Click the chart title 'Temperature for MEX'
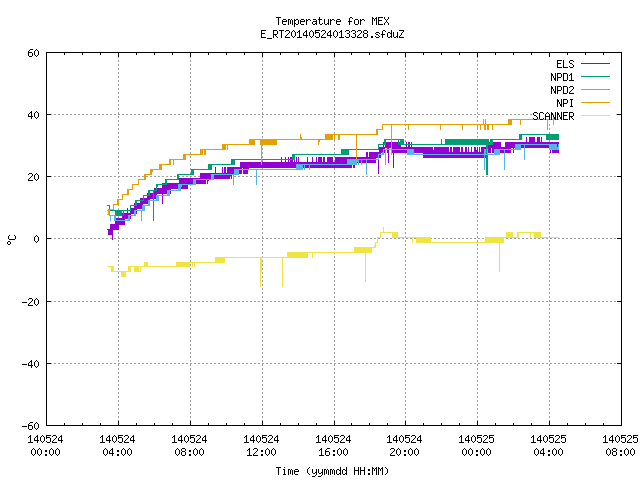This screenshot has height=480, width=640. point(332,21)
